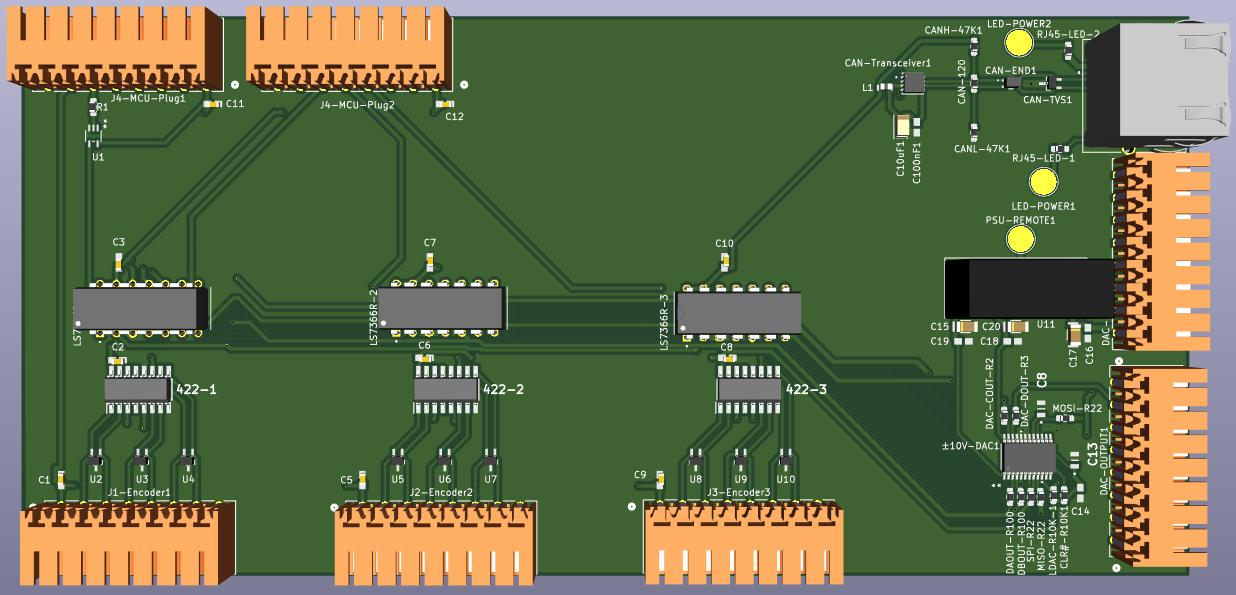Click the 'CANL-47K1' silkscreen label
Viewport: 1236px width, 595px height.
tap(982, 149)
